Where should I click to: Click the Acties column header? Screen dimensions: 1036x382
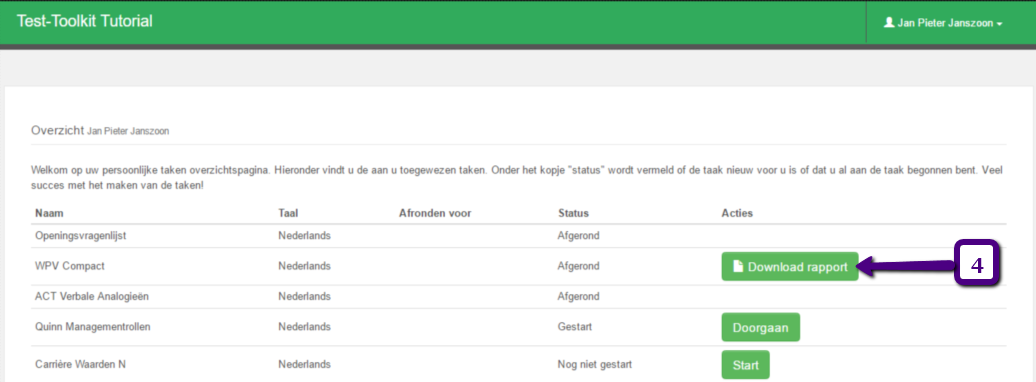737,213
